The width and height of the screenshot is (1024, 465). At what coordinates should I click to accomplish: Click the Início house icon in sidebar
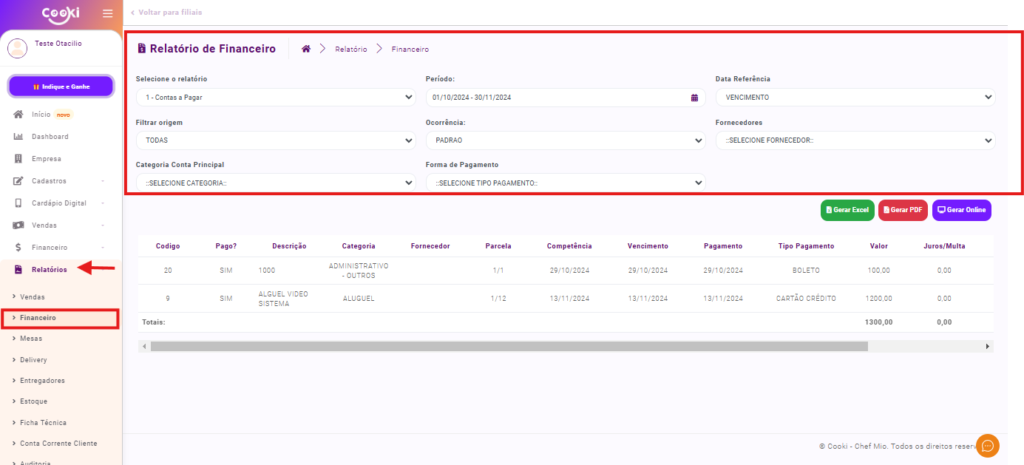pos(18,114)
